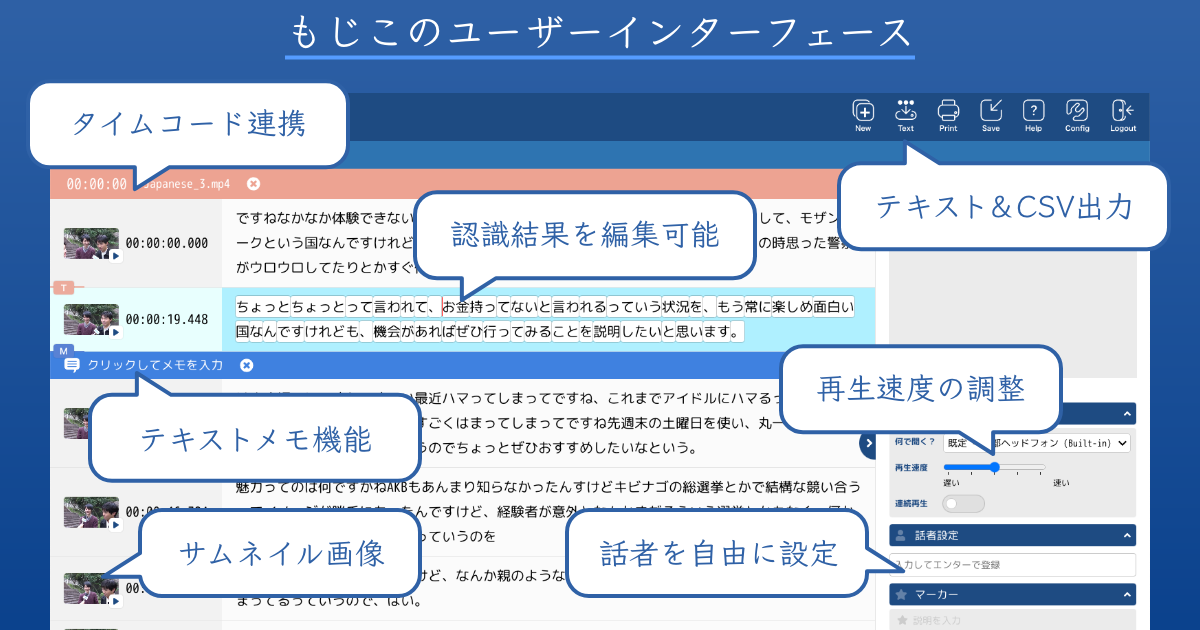This screenshot has width=1200, height=630.
Task: Select the thumbnail at 00:00:19.448
Action: point(90,321)
